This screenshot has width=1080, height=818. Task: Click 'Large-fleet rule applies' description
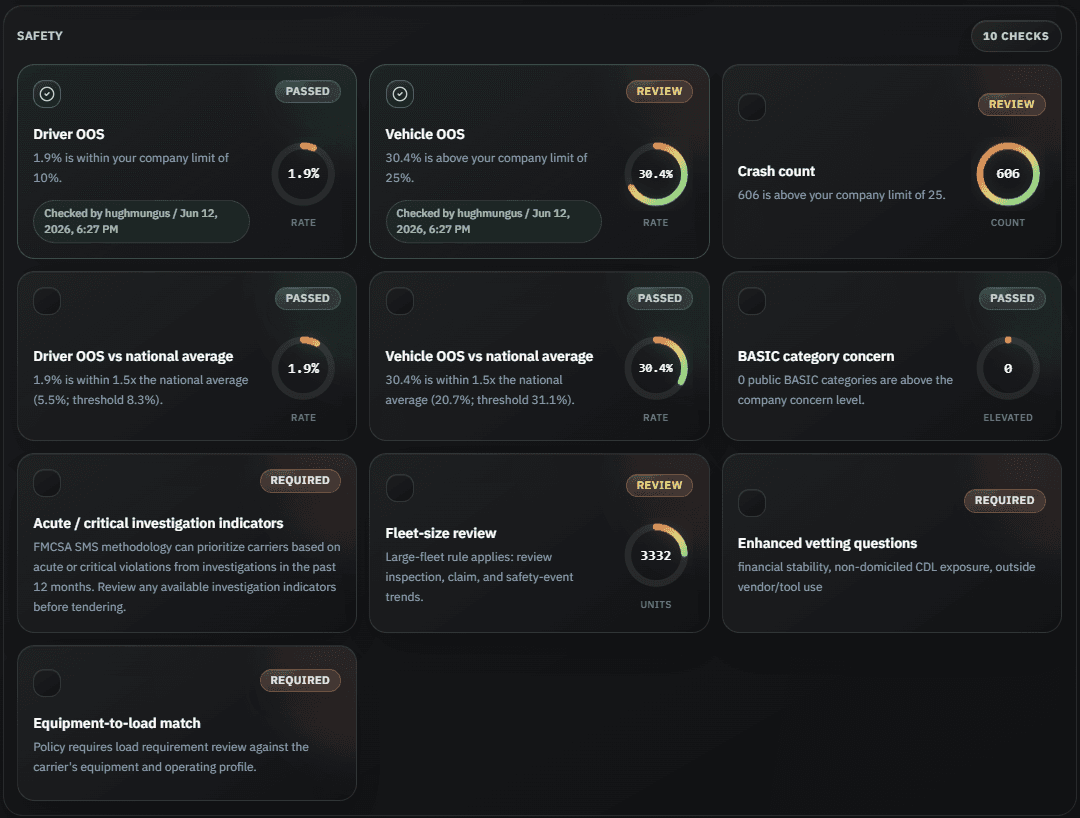click(479, 577)
